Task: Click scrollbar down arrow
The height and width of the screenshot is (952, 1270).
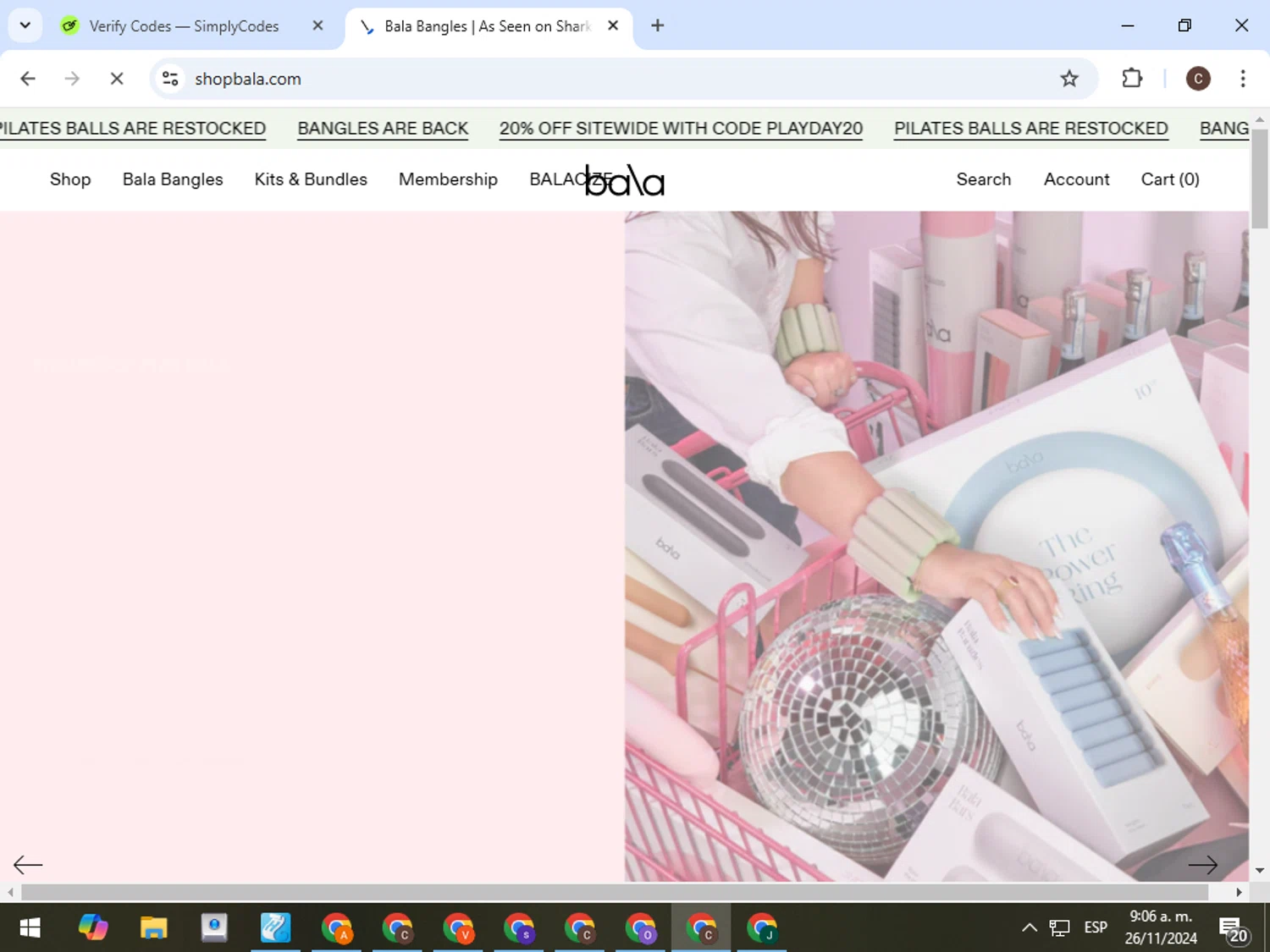Action: click(x=1260, y=871)
